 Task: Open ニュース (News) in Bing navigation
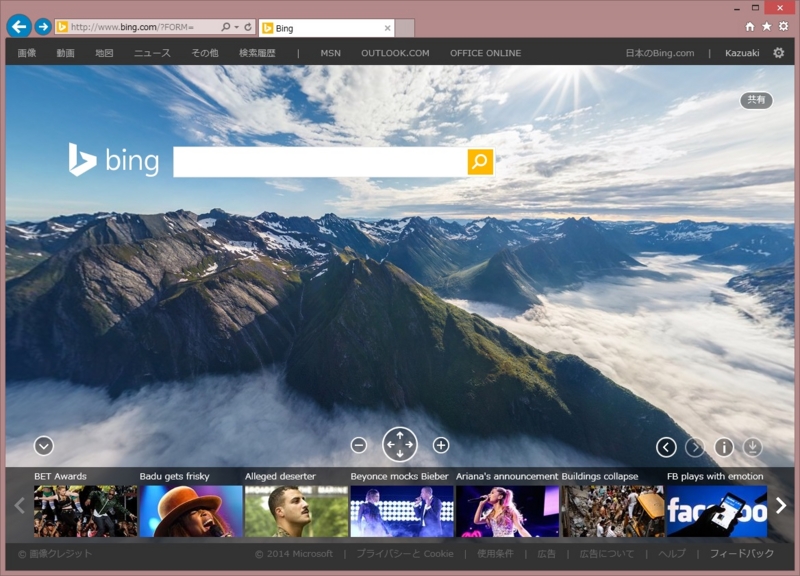[x=152, y=53]
